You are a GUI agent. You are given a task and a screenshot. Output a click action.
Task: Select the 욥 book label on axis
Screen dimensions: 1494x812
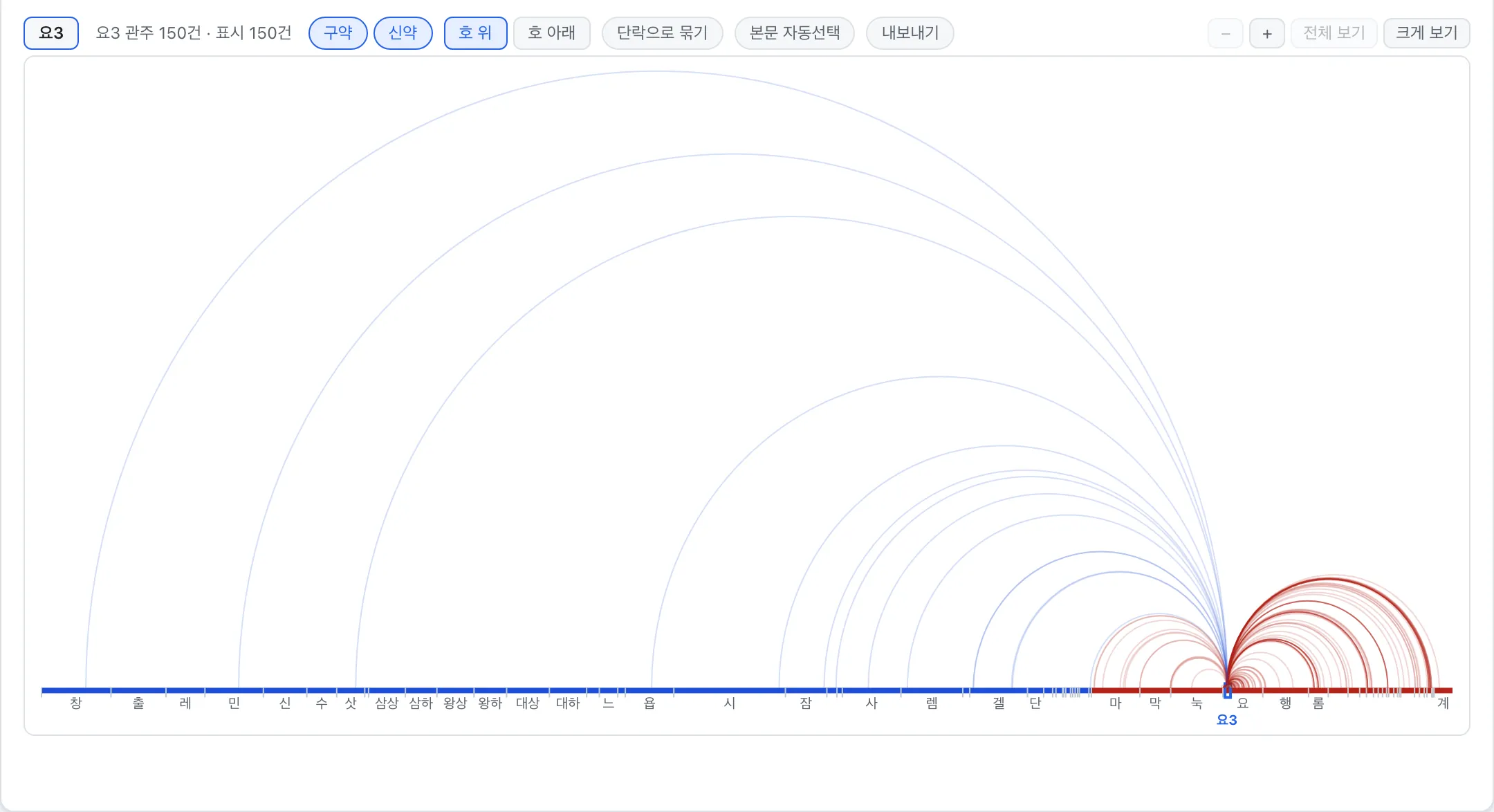pyautogui.click(x=649, y=703)
